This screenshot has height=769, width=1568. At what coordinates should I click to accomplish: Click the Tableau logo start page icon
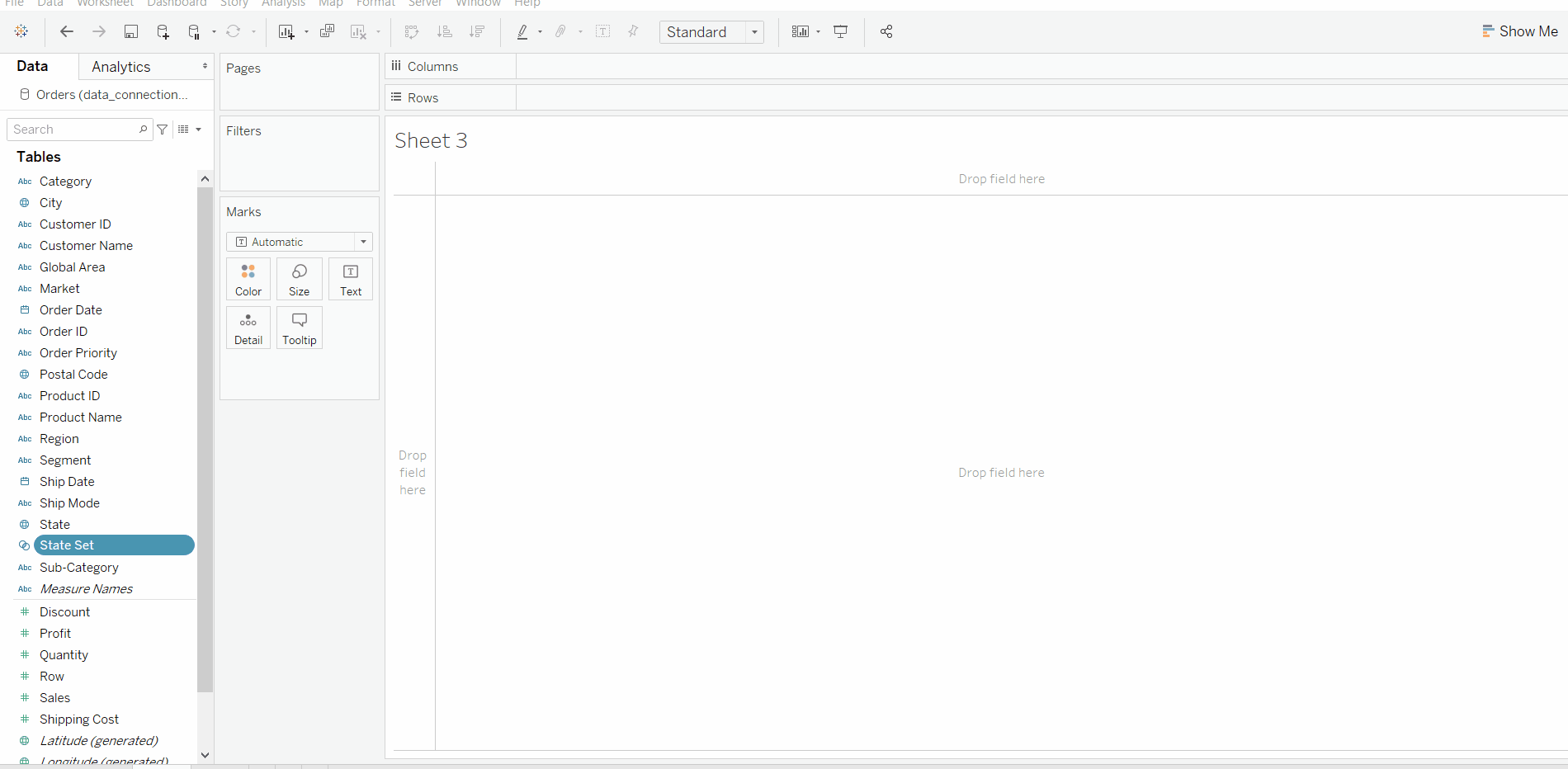point(21,31)
